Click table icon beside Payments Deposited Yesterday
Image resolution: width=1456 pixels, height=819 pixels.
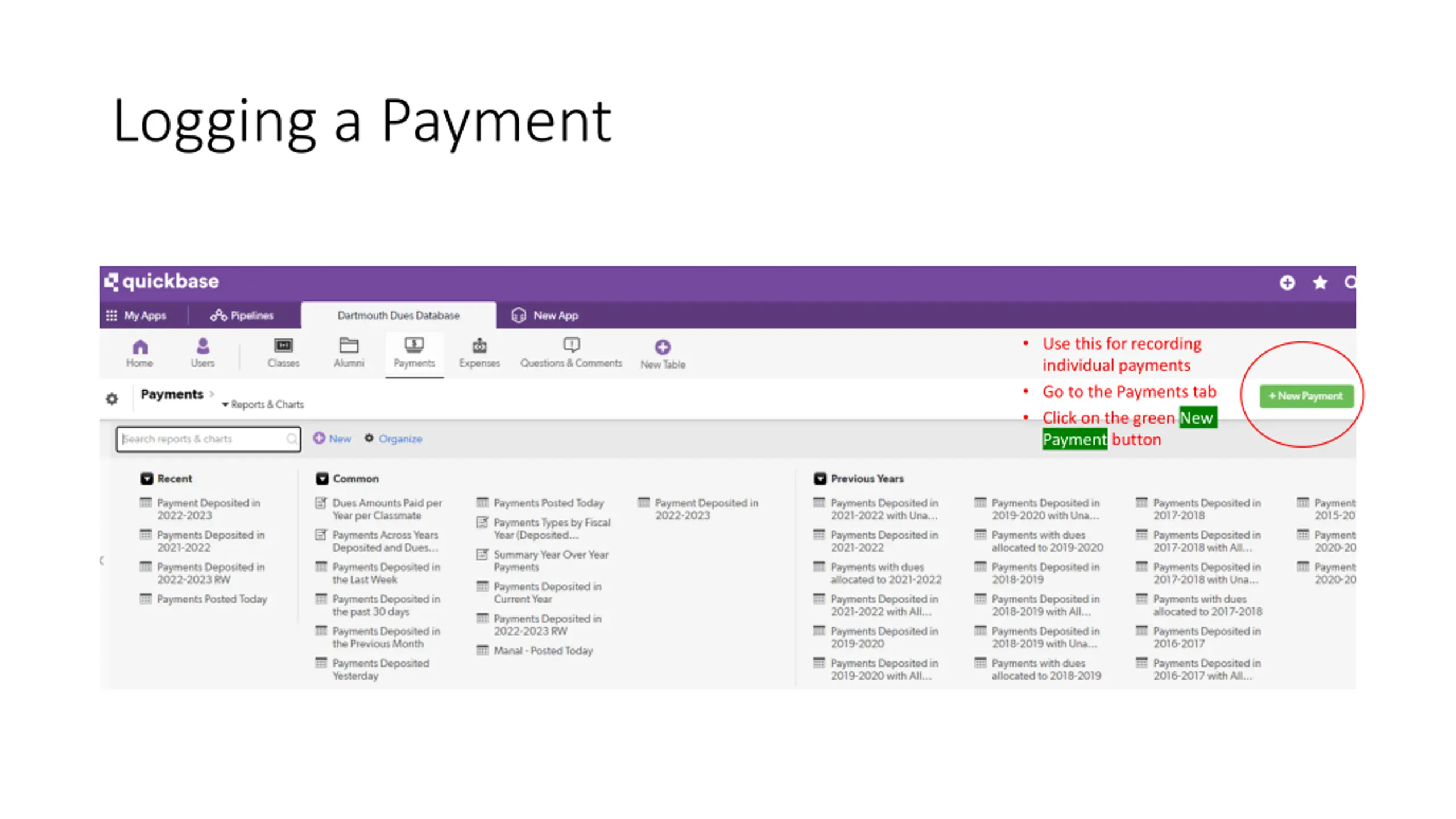click(321, 663)
